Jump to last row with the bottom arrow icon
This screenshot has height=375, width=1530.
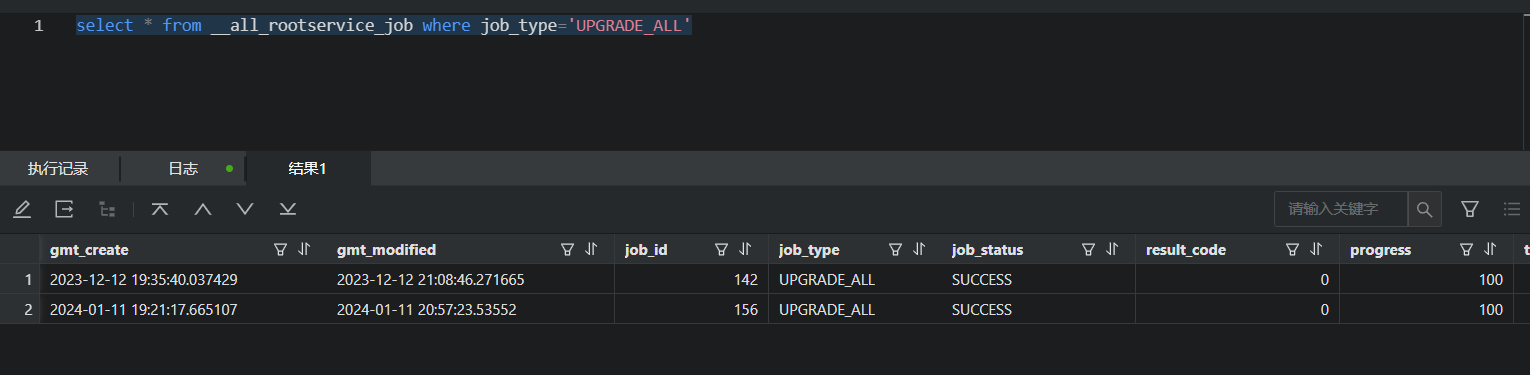[x=288, y=209]
